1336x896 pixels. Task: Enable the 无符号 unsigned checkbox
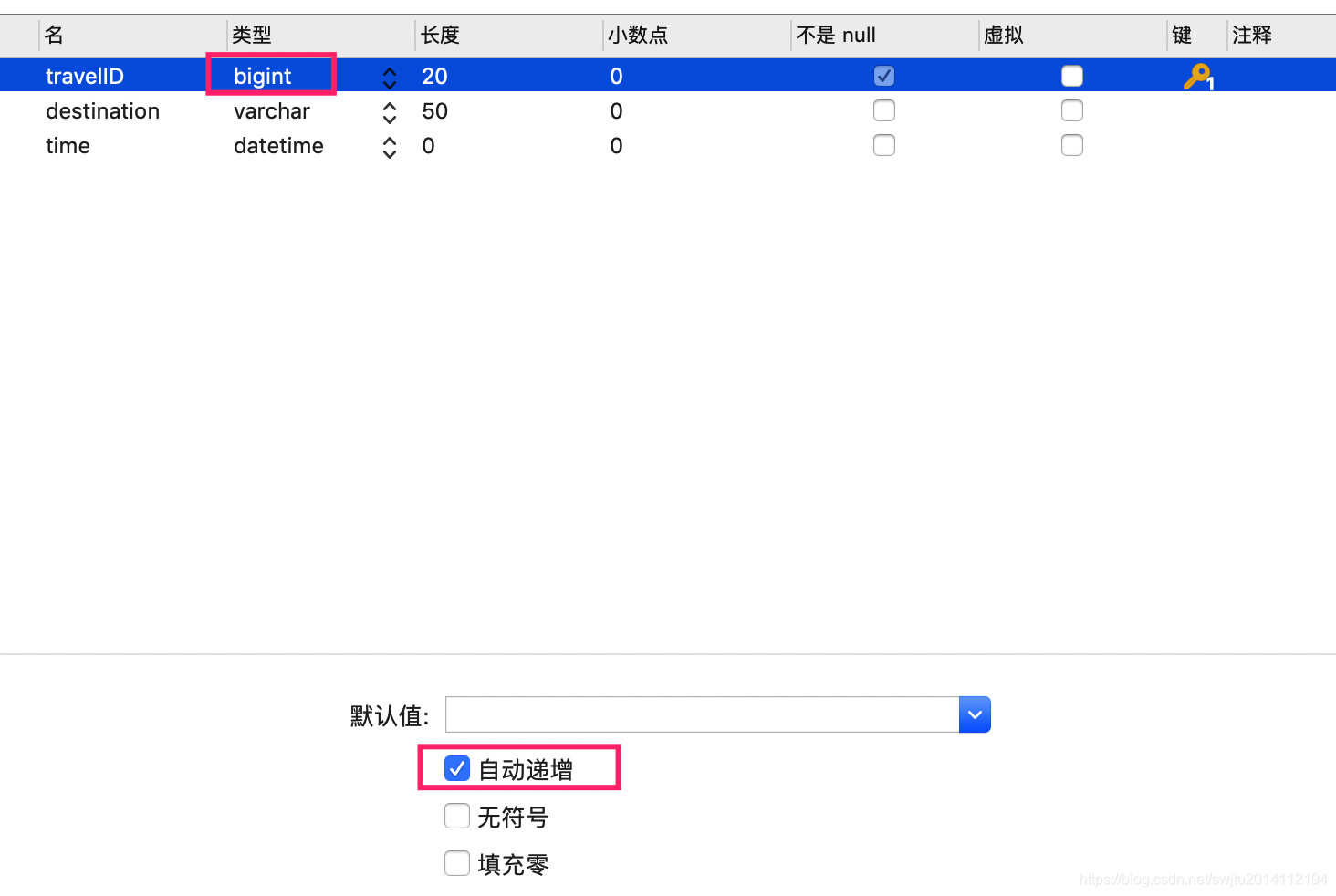457,816
